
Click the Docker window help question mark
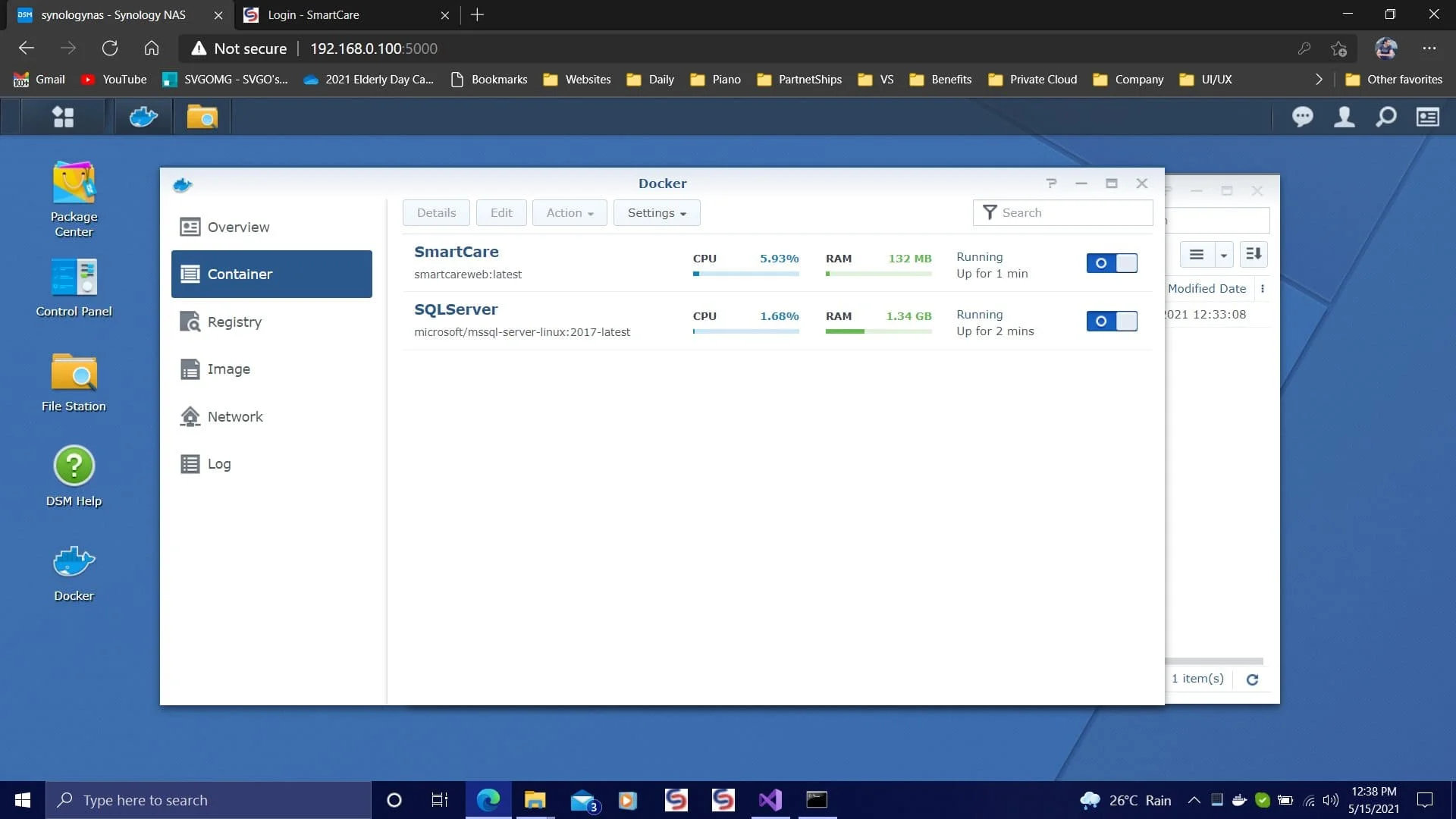pos(1051,184)
